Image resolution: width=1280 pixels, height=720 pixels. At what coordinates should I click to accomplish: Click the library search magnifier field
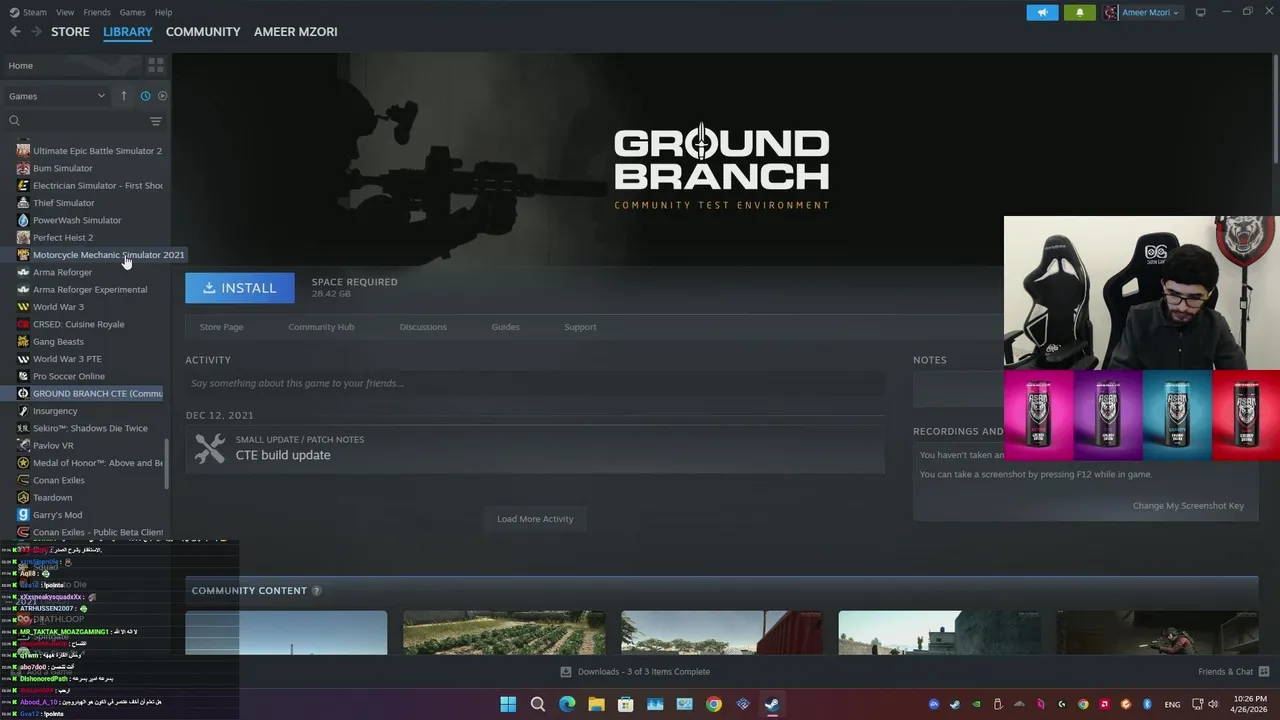click(x=75, y=121)
